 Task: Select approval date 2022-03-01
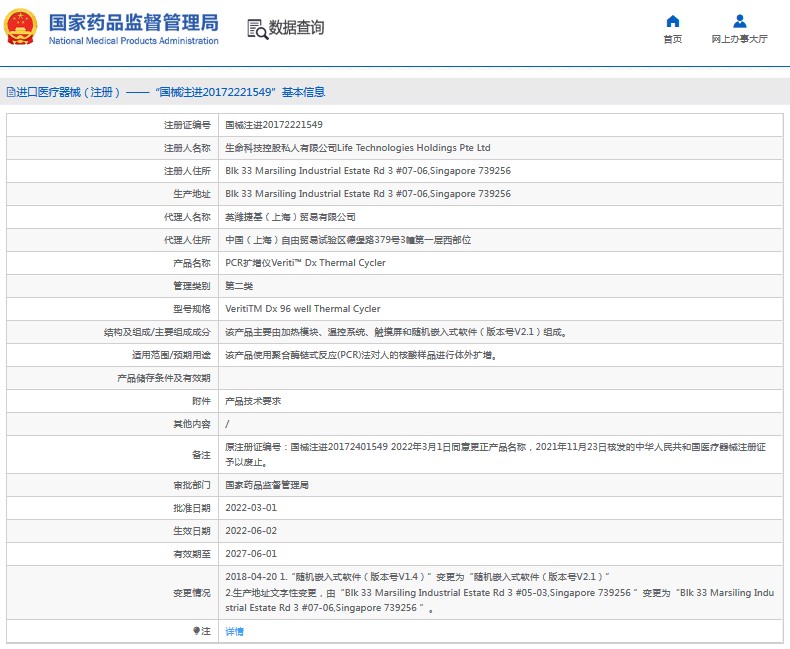click(251, 507)
